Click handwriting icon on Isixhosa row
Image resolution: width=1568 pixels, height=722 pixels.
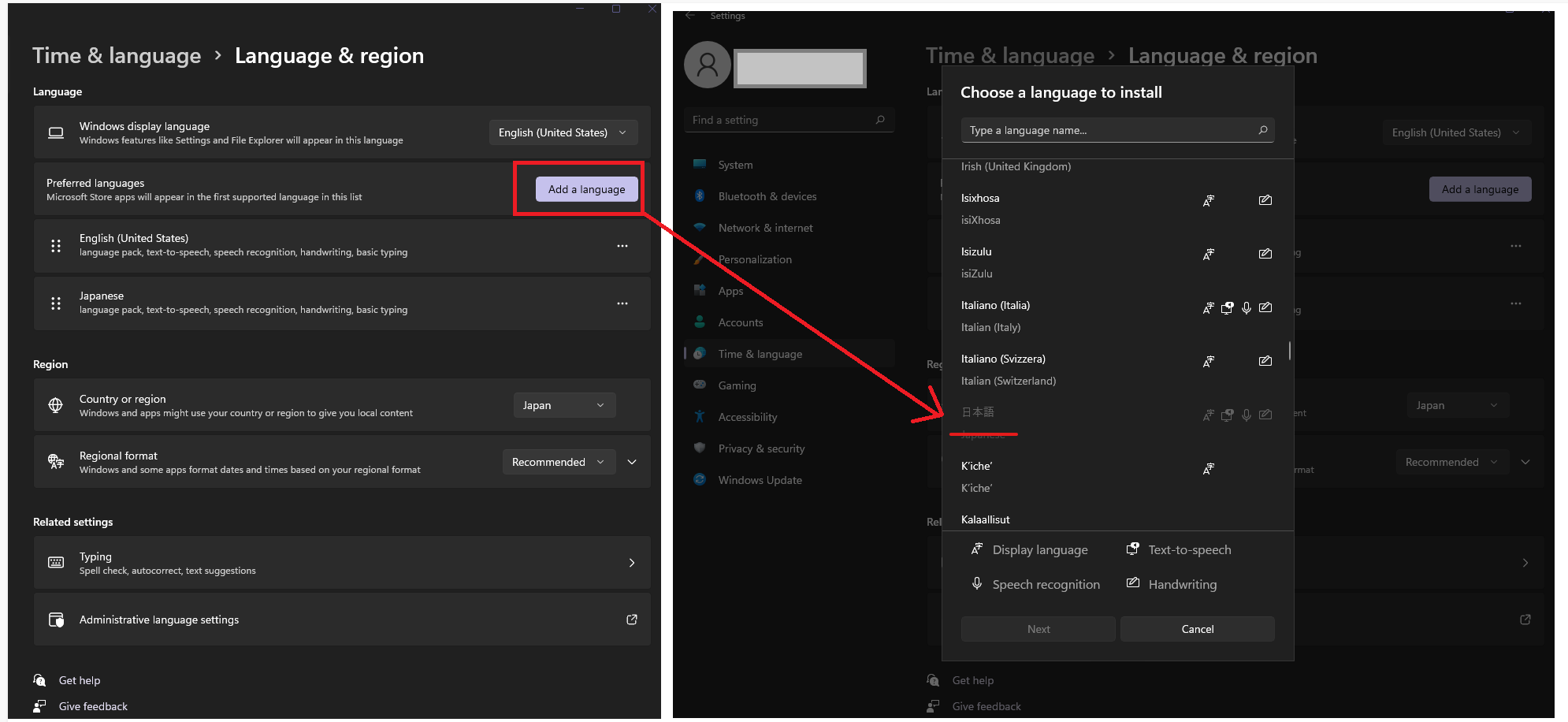tap(1265, 200)
